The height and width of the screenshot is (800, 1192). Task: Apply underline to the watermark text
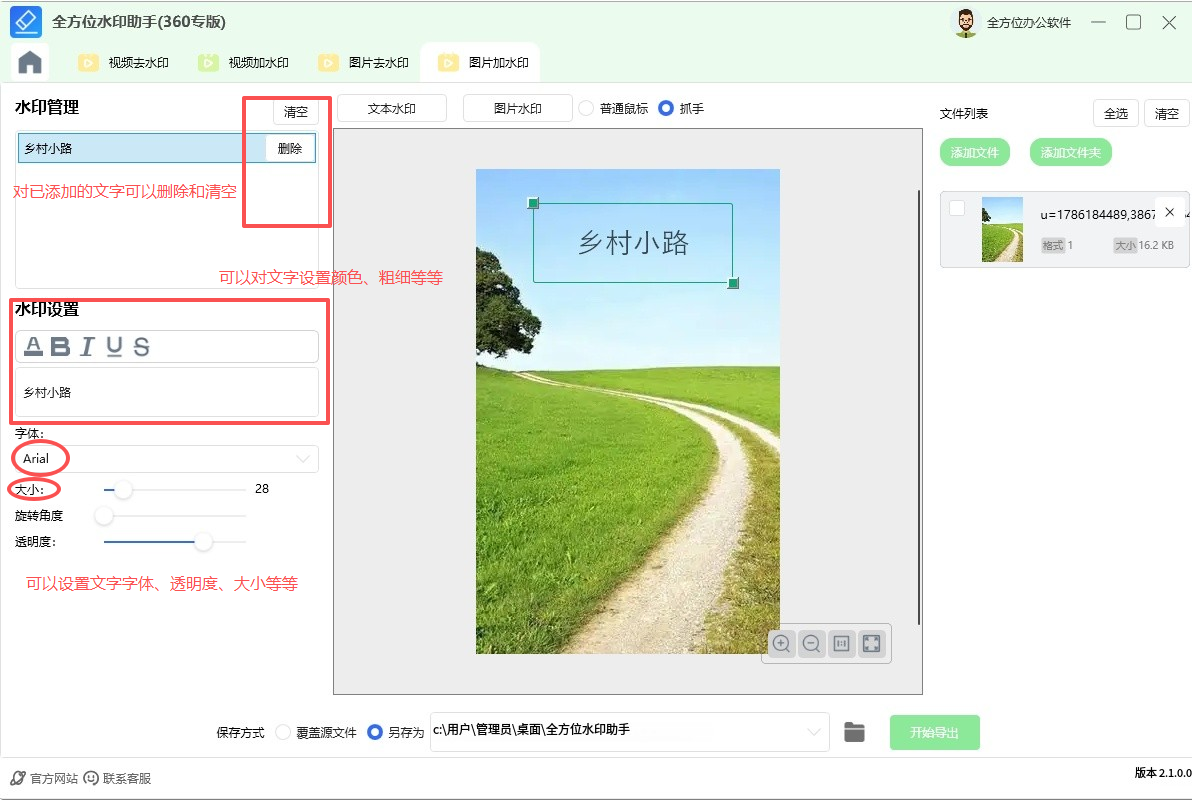point(114,346)
